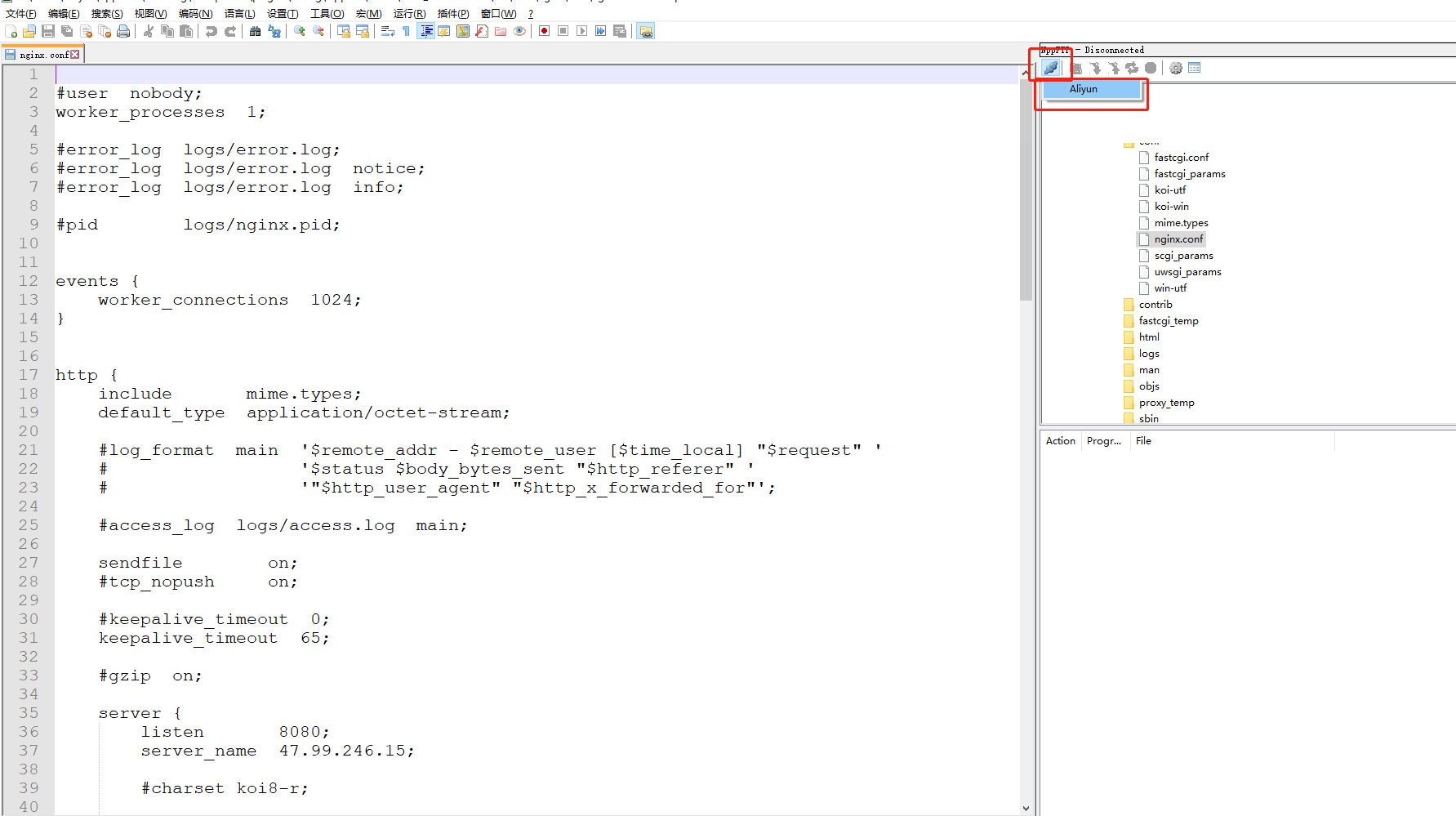
Task: Toggle synchronized horizontal scrolling
Action: point(363,31)
